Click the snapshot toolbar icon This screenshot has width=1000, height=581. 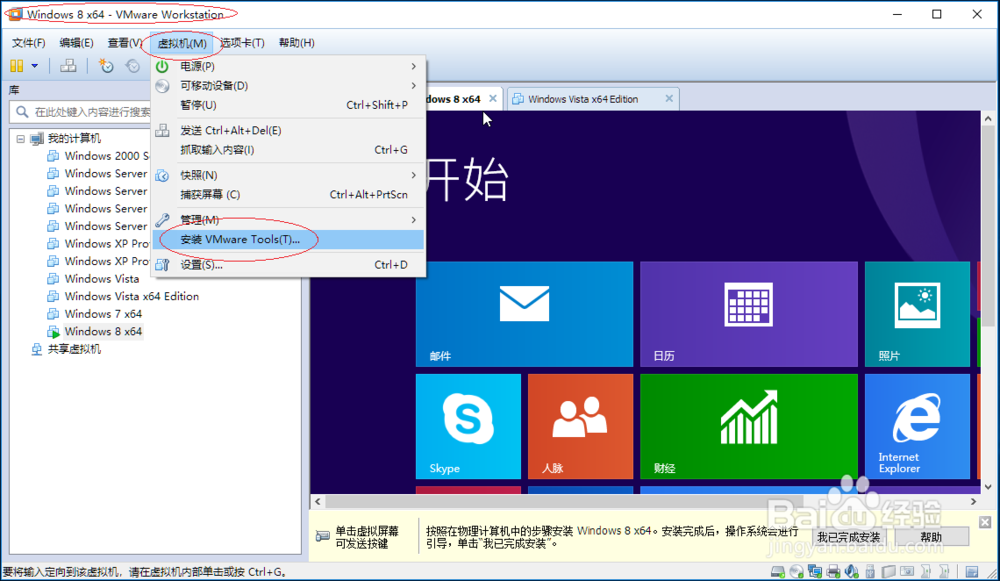click(107, 67)
